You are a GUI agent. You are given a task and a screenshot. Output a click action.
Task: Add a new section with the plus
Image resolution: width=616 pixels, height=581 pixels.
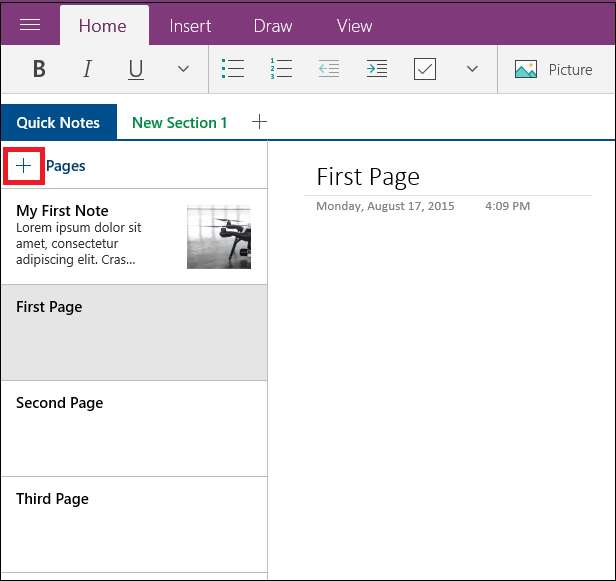(259, 122)
